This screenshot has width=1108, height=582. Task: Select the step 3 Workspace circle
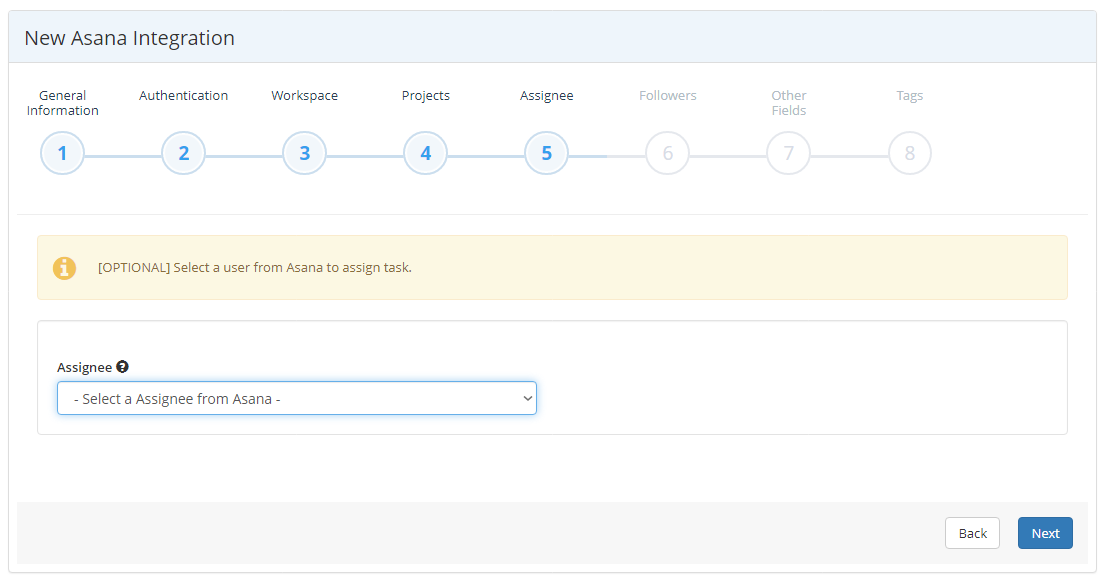tap(304, 152)
